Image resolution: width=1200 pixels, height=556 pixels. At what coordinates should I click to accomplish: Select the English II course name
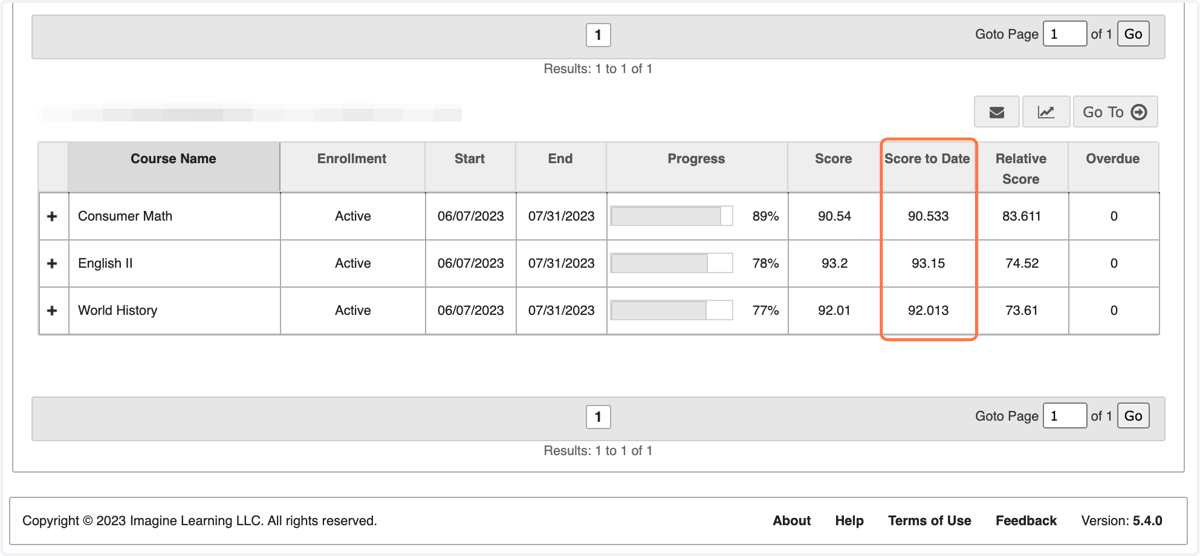click(105, 263)
